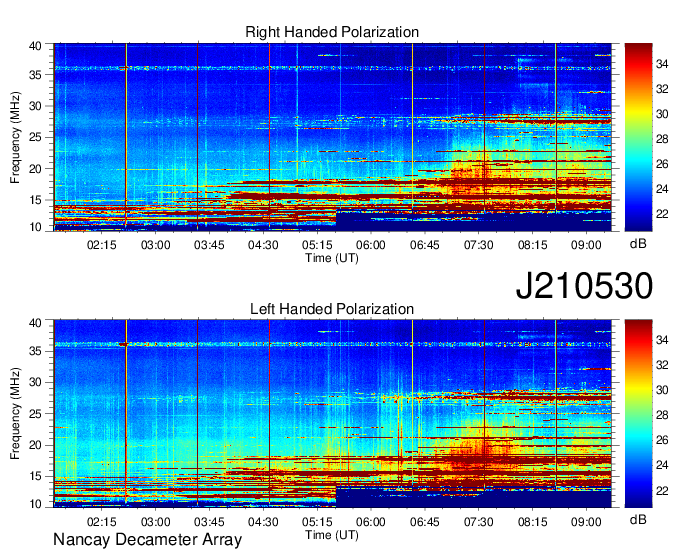The image size is (680, 552).
Task: Click "Time (UT)" label under Right Handed plot
Action: [x=332, y=258]
